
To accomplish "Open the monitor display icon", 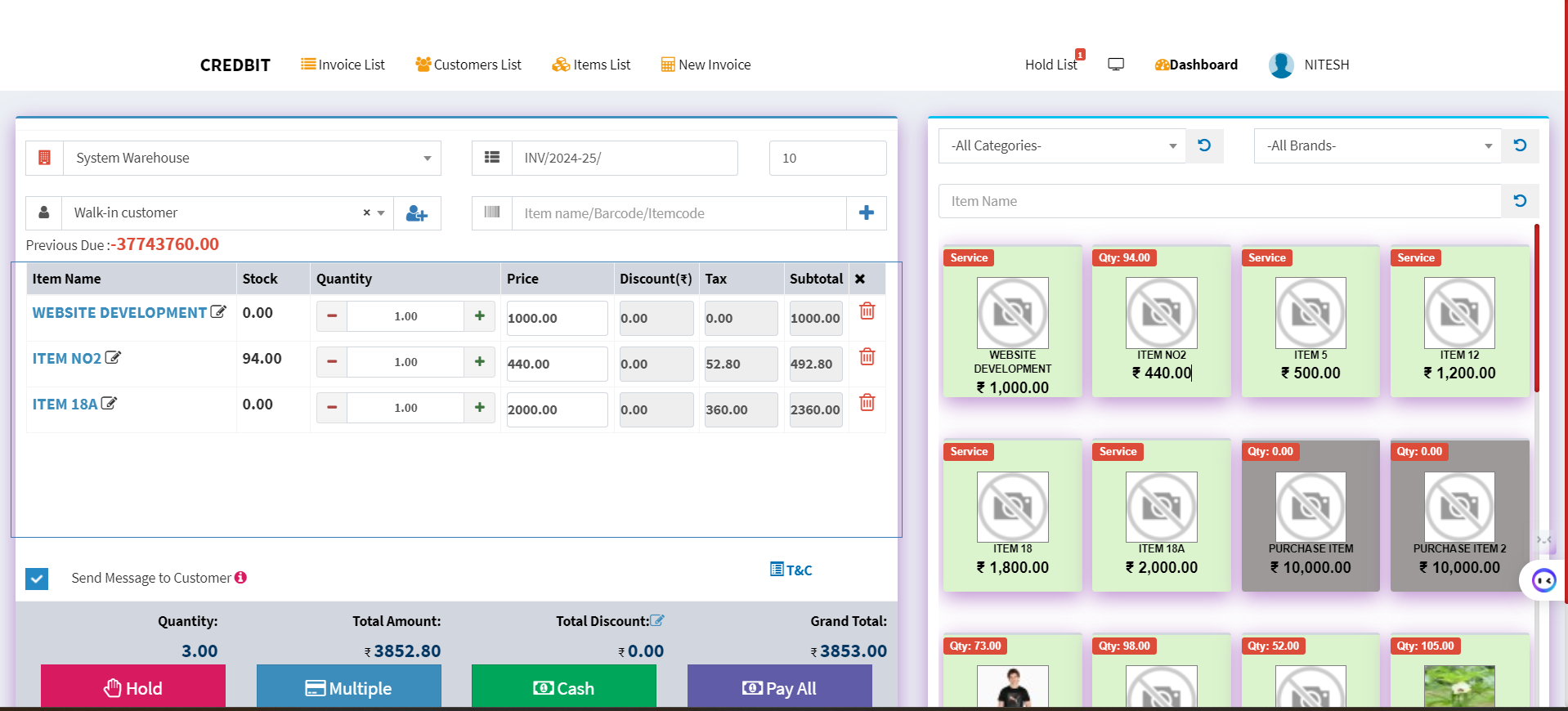I will point(1116,65).
